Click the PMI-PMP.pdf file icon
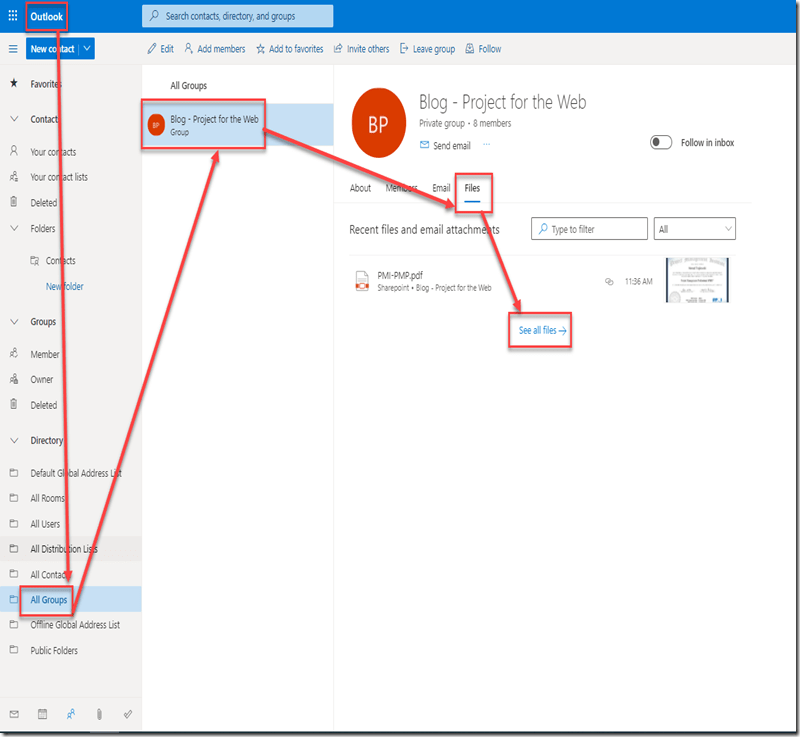This screenshot has height=737, width=800. click(362, 282)
